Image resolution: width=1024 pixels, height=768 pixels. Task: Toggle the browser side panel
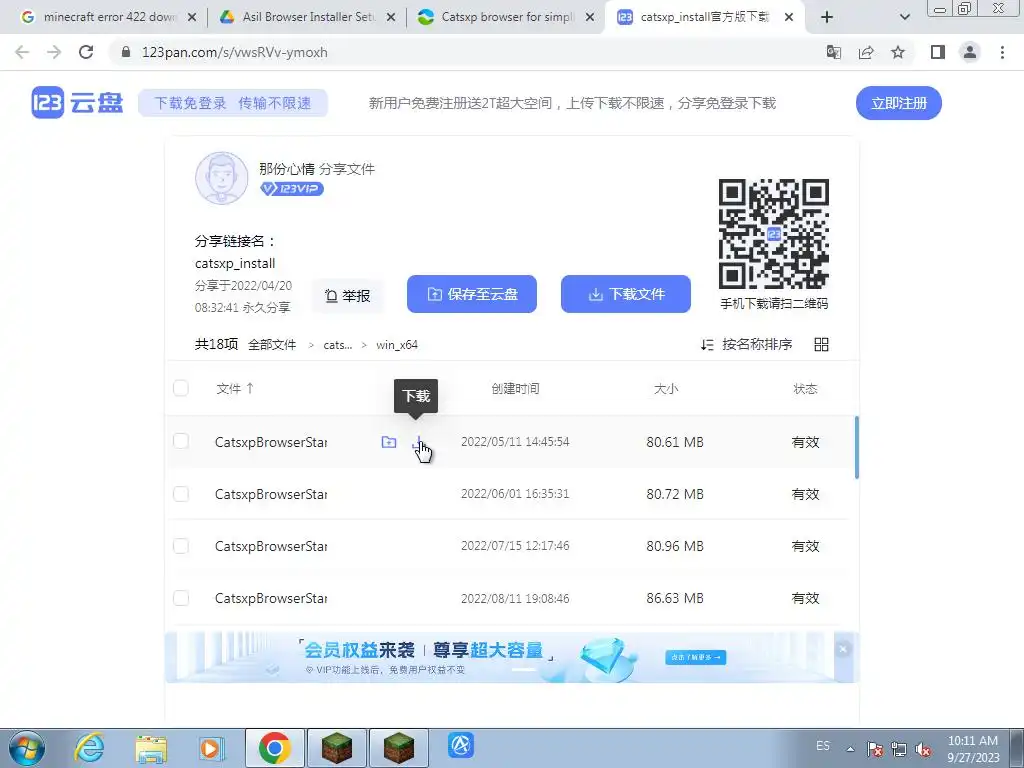point(938,52)
